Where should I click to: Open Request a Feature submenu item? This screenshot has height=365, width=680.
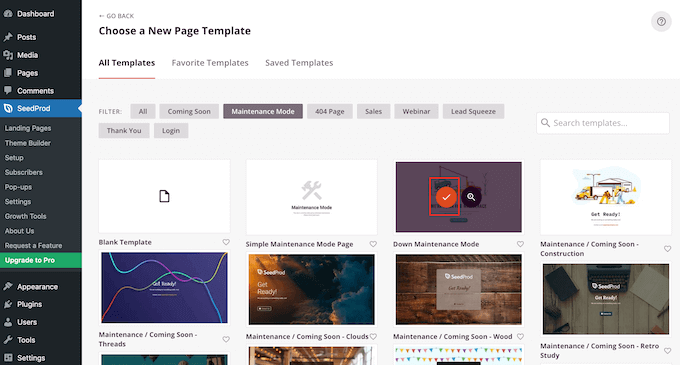(33, 245)
